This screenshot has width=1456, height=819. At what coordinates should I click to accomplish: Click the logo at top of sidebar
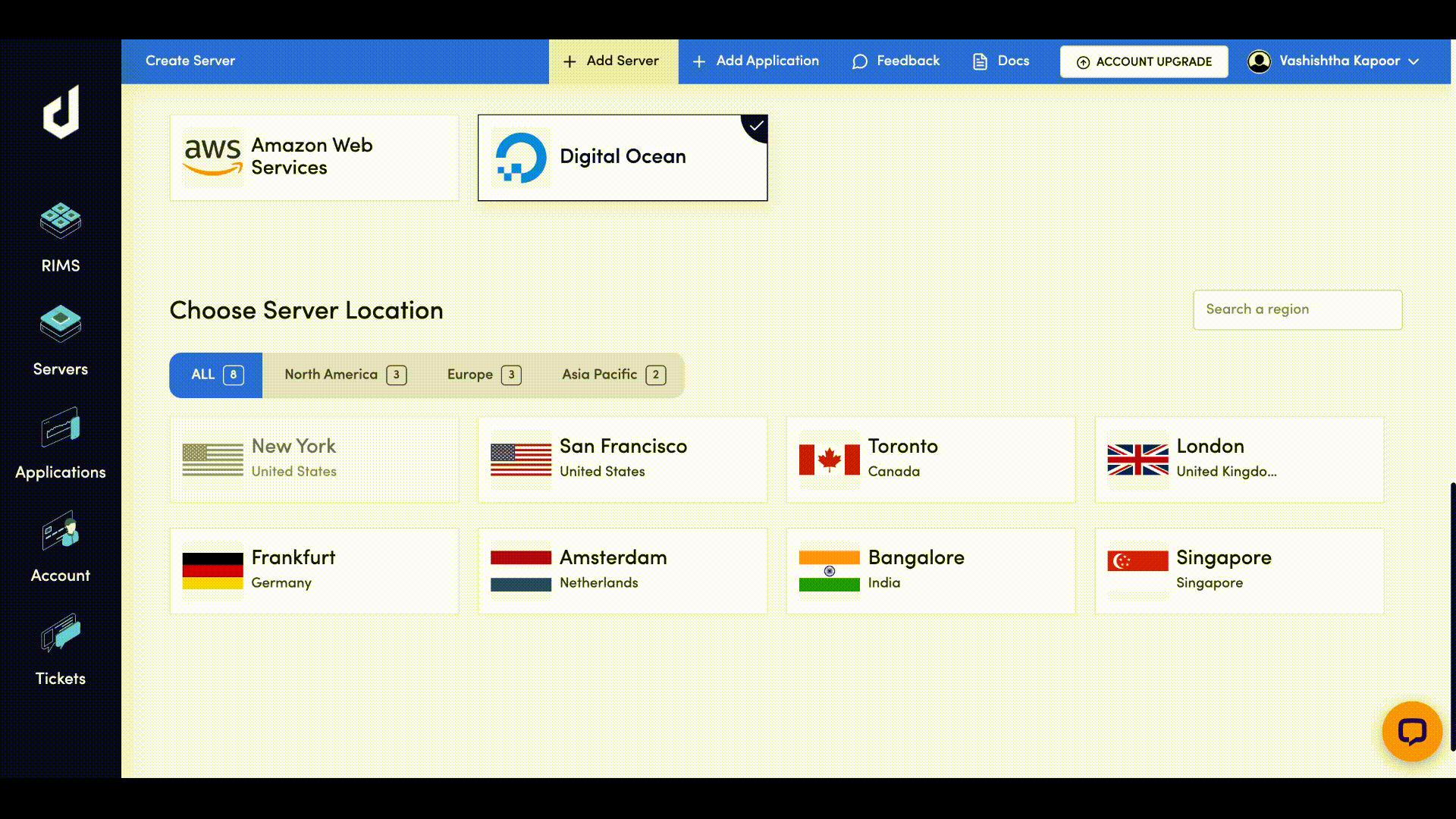[61, 112]
